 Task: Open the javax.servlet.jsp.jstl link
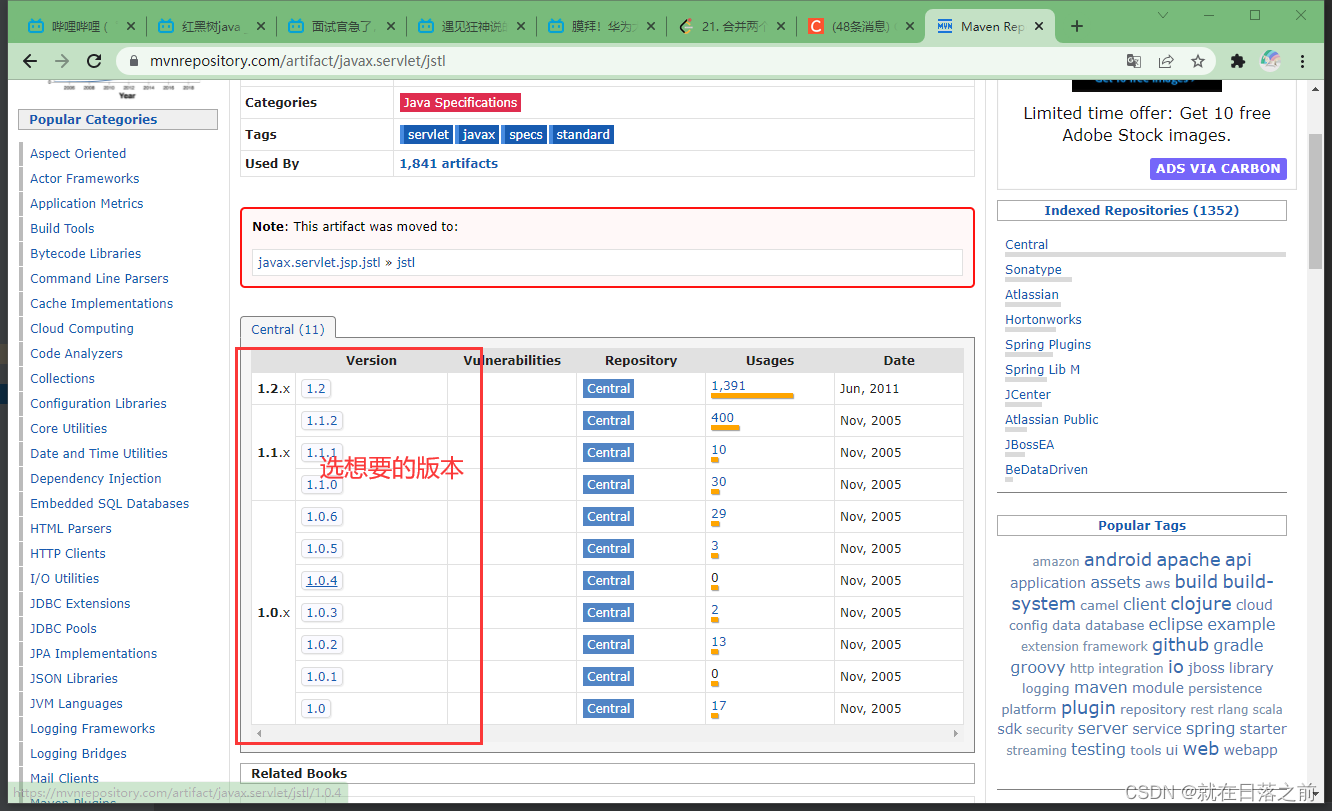coord(319,263)
